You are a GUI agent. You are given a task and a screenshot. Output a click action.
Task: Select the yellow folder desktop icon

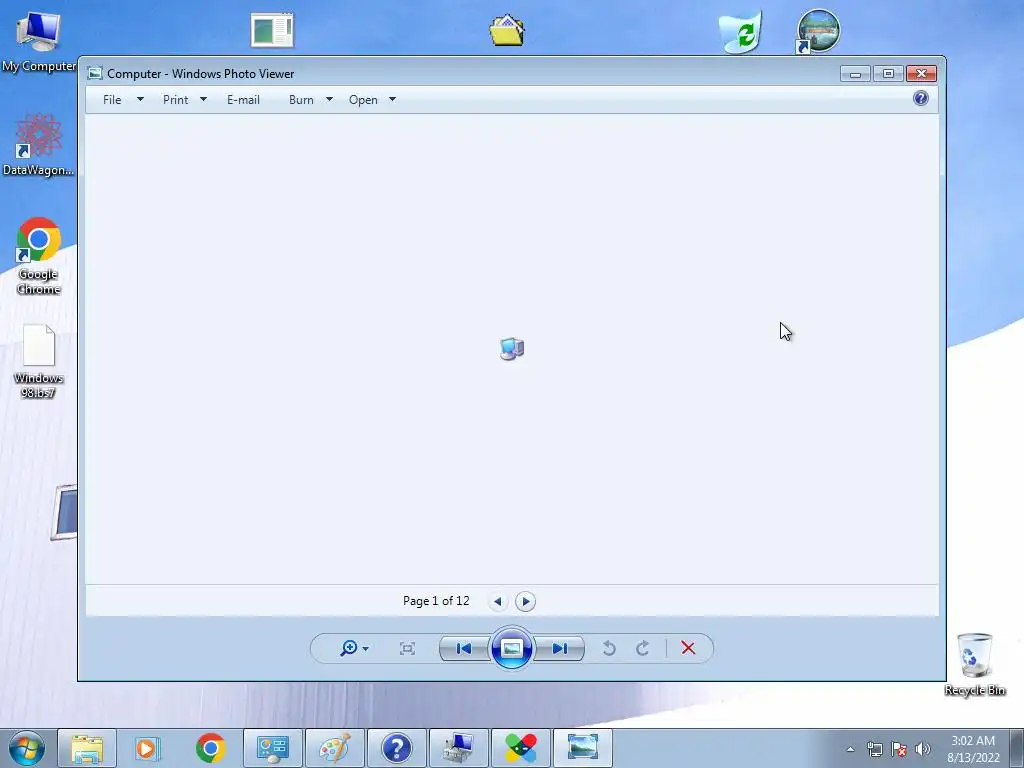(x=507, y=30)
